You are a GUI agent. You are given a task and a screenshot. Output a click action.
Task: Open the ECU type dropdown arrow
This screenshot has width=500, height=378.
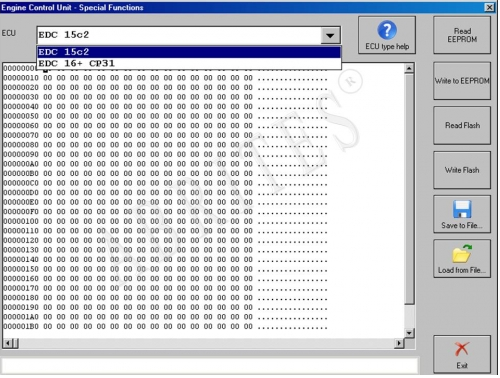(330, 35)
